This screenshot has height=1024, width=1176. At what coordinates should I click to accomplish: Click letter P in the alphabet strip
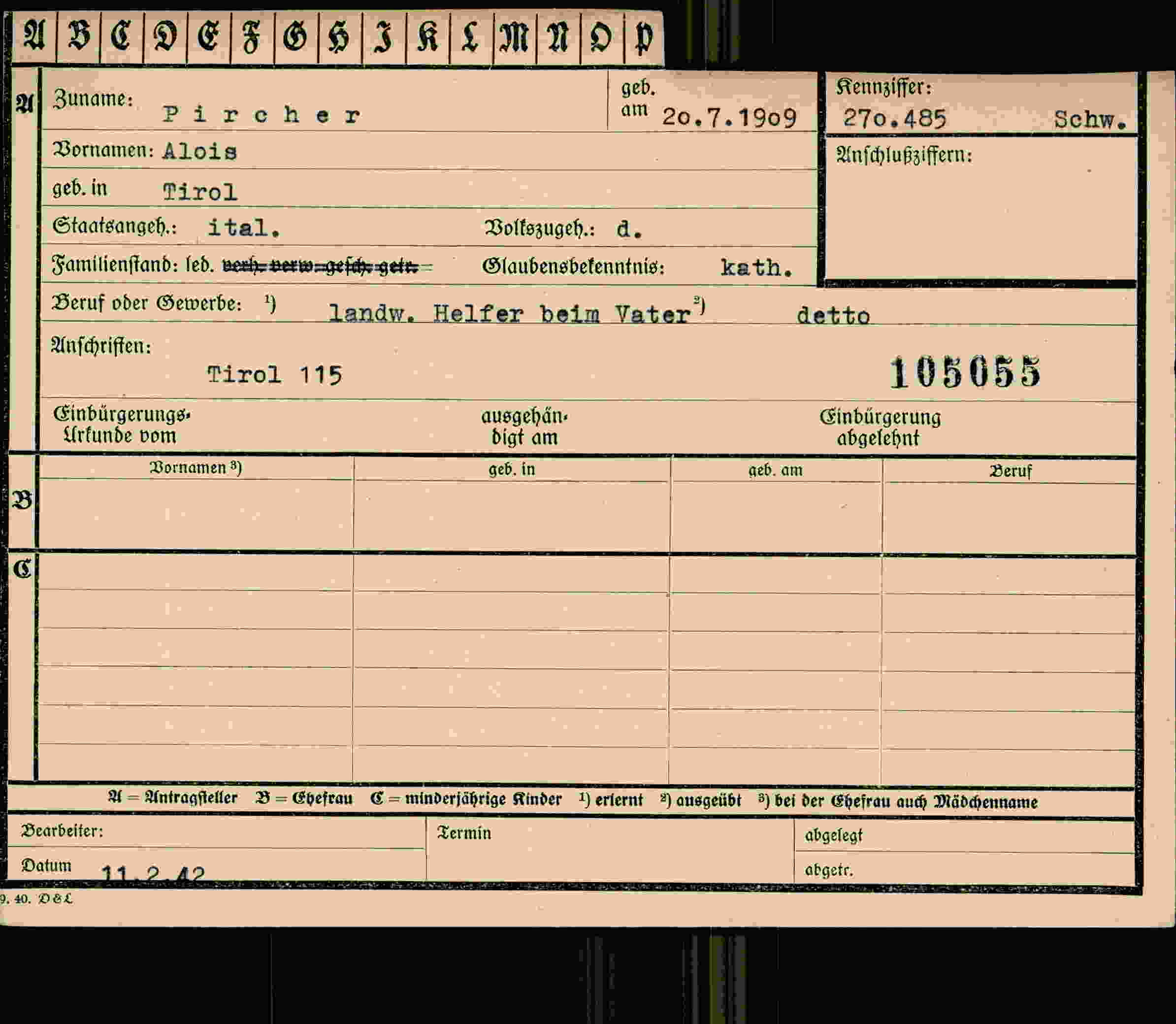(644, 39)
